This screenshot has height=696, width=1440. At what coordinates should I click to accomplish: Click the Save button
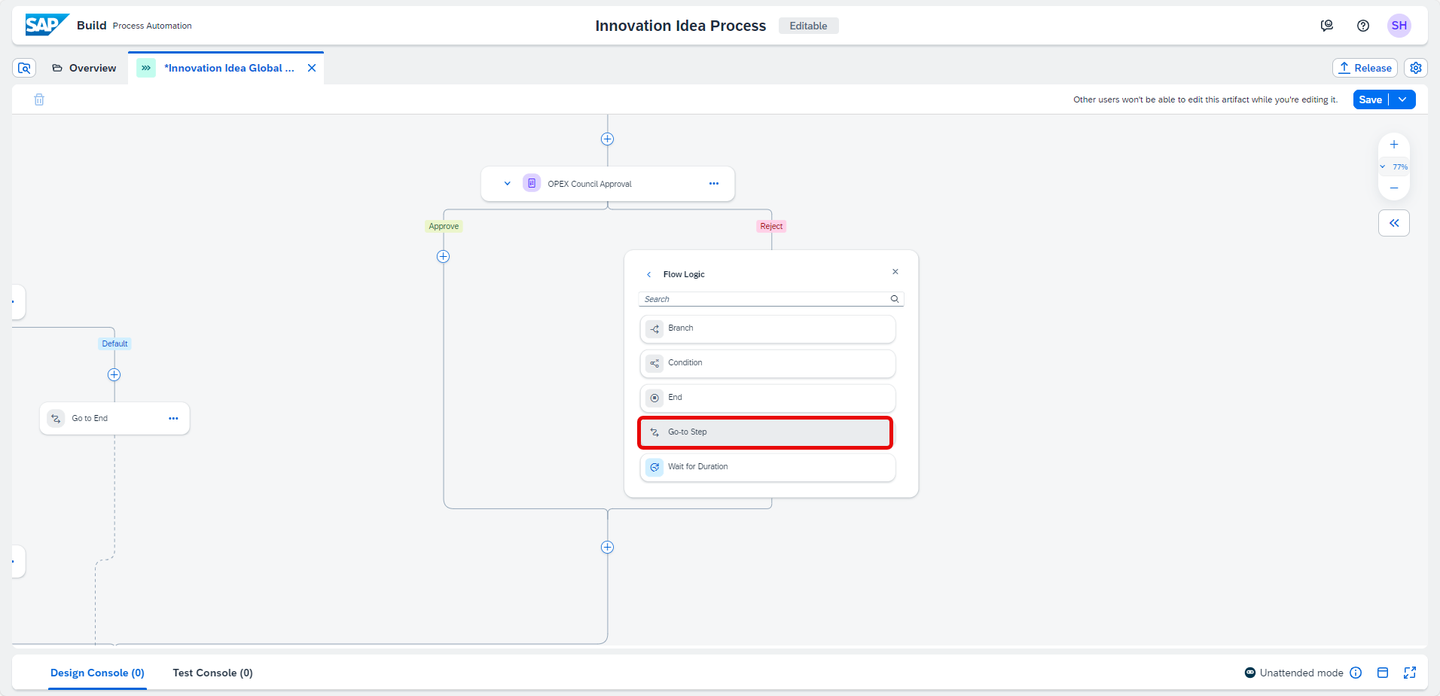click(1370, 99)
